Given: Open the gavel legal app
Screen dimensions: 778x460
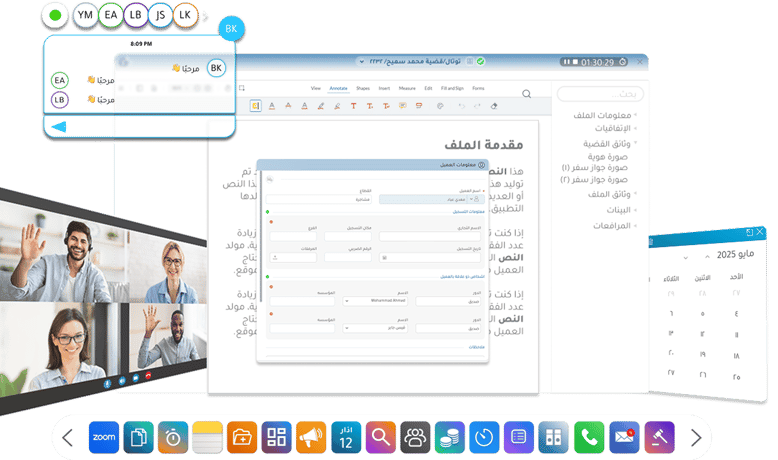Looking at the screenshot, I should tap(659, 437).
